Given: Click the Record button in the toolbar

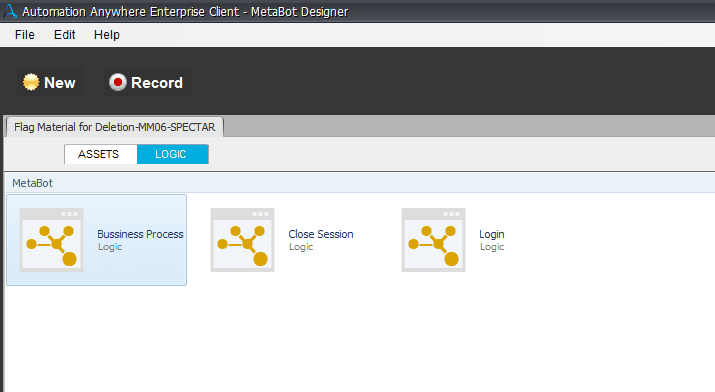Looking at the screenshot, I should click(147, 83).
